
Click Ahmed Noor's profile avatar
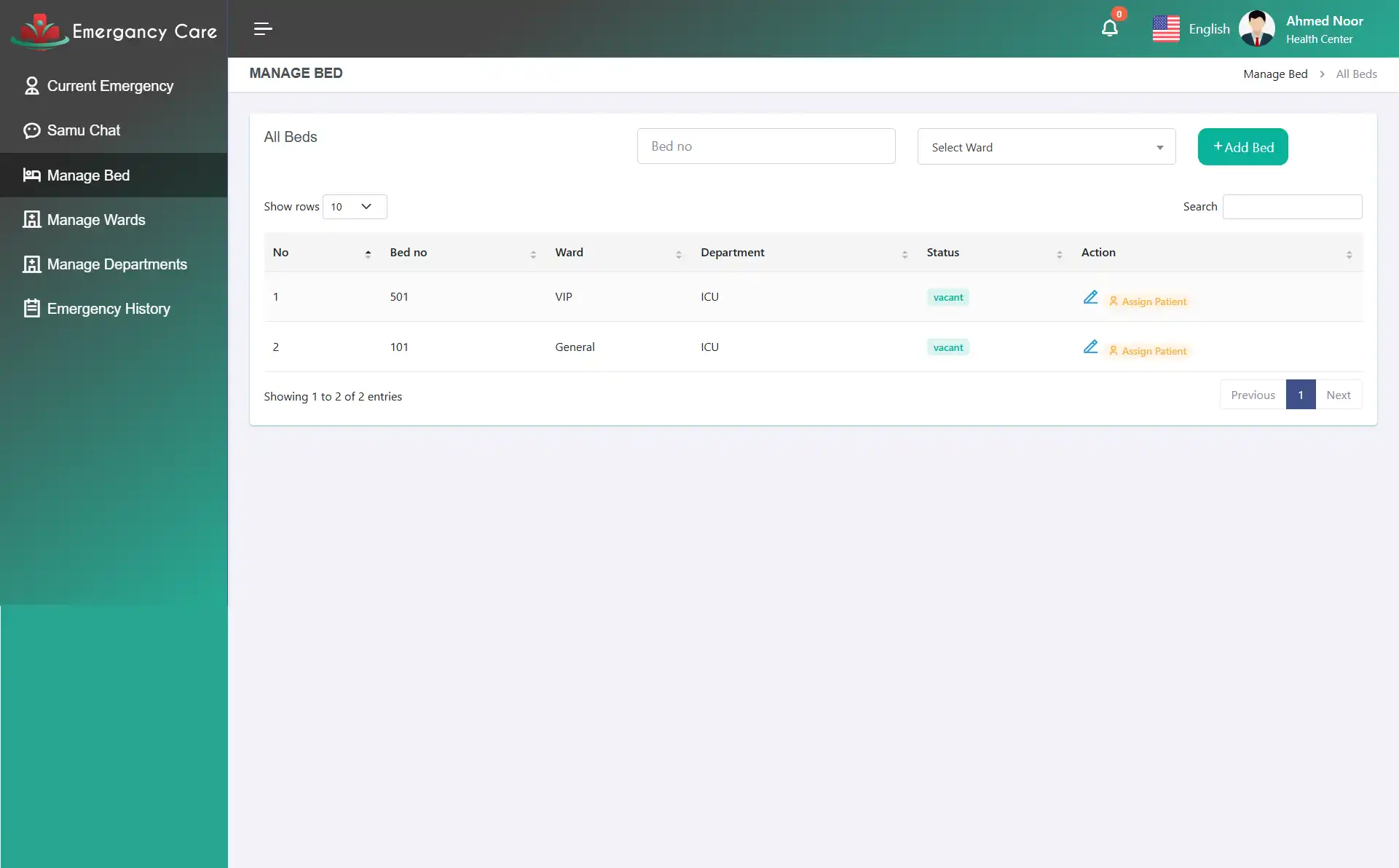1256,28
